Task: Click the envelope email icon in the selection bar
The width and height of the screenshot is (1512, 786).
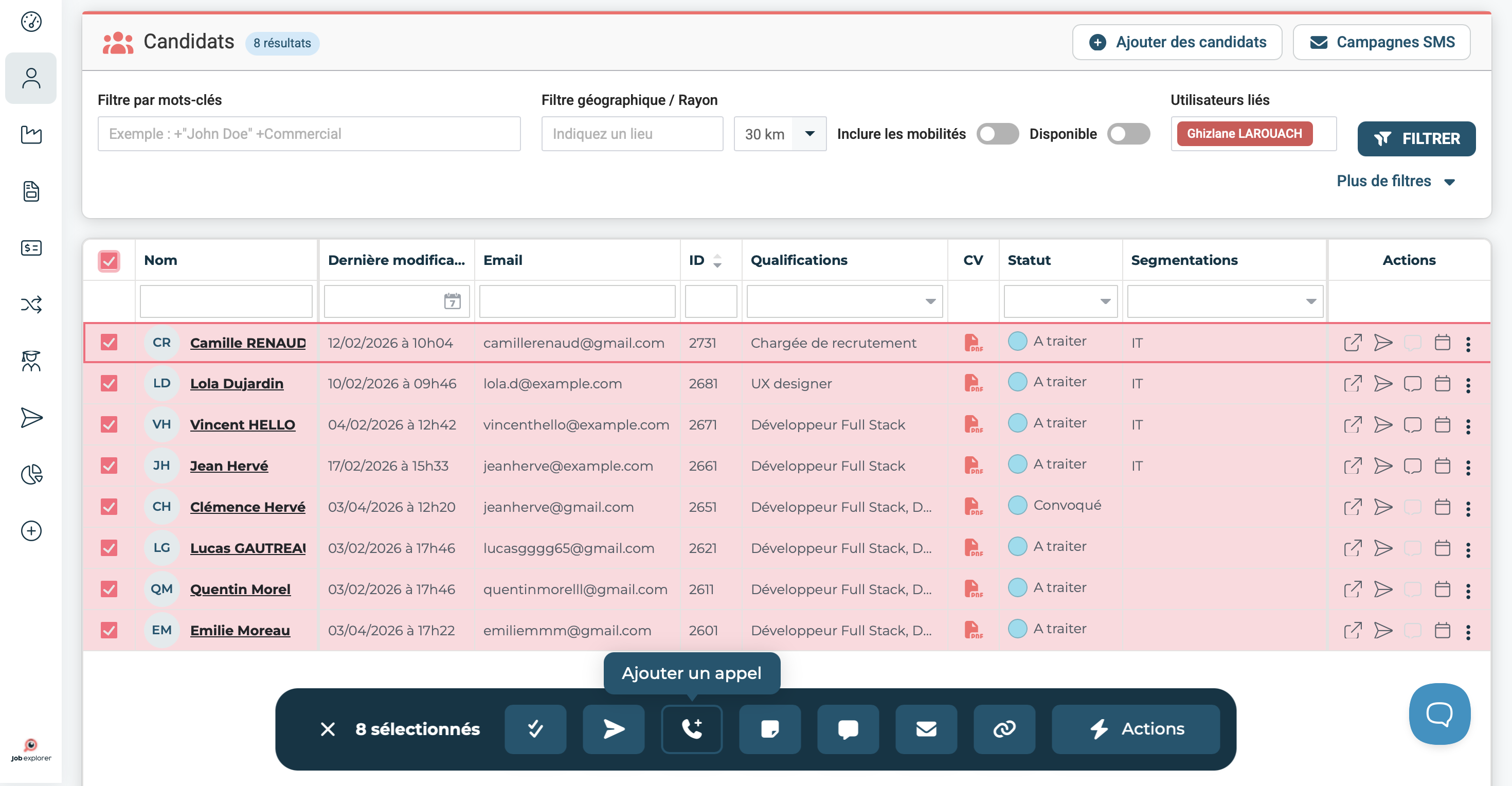Action: [x=926, y=728]
